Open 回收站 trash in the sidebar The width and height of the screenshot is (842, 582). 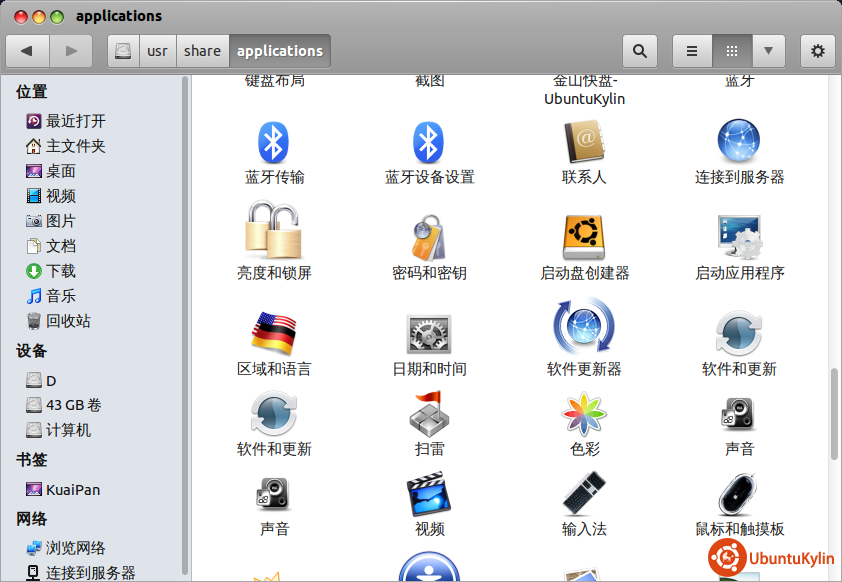(x=67, y=321)
